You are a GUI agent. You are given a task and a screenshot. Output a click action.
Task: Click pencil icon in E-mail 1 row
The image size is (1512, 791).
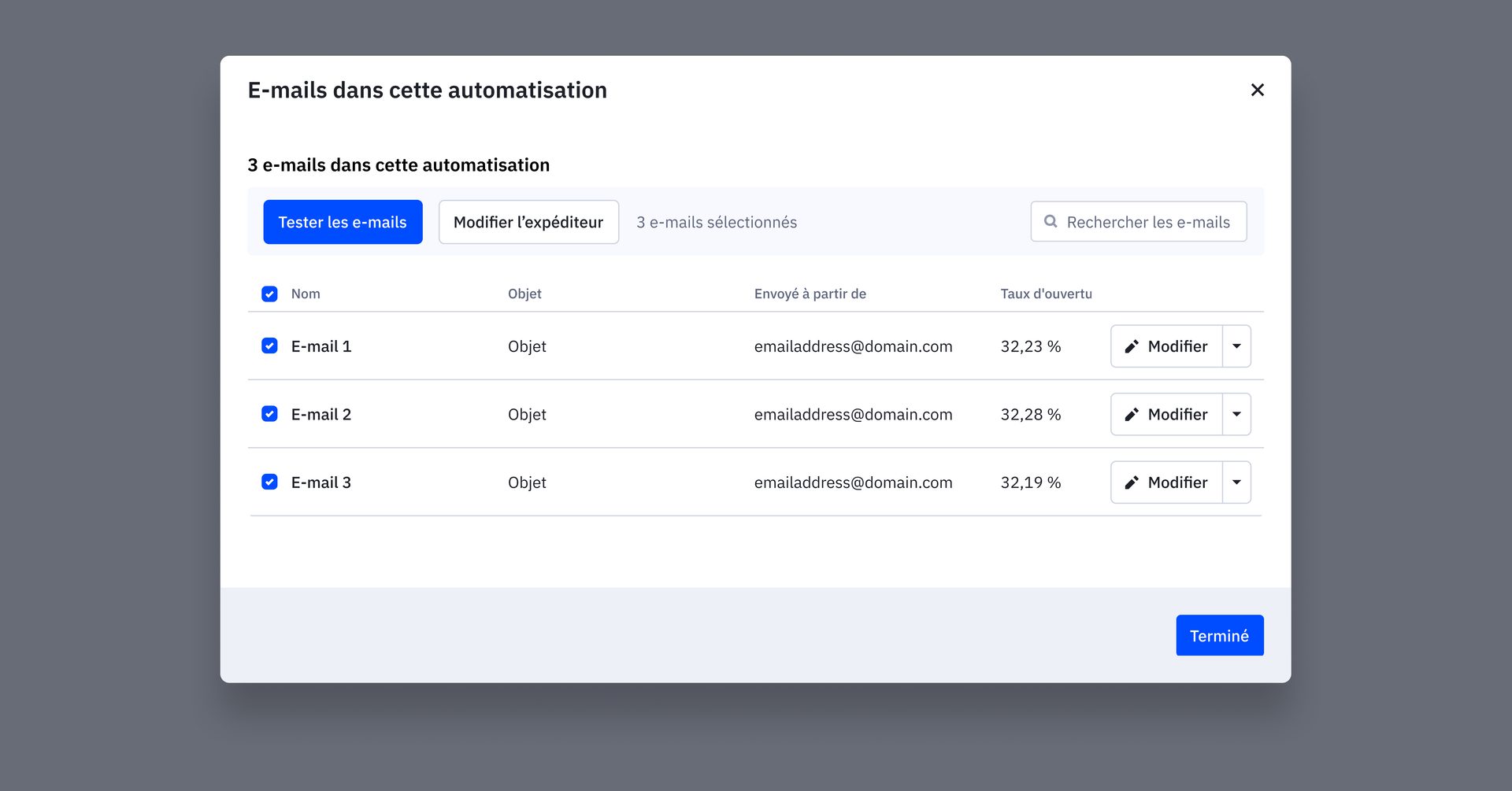[1132, 346]
